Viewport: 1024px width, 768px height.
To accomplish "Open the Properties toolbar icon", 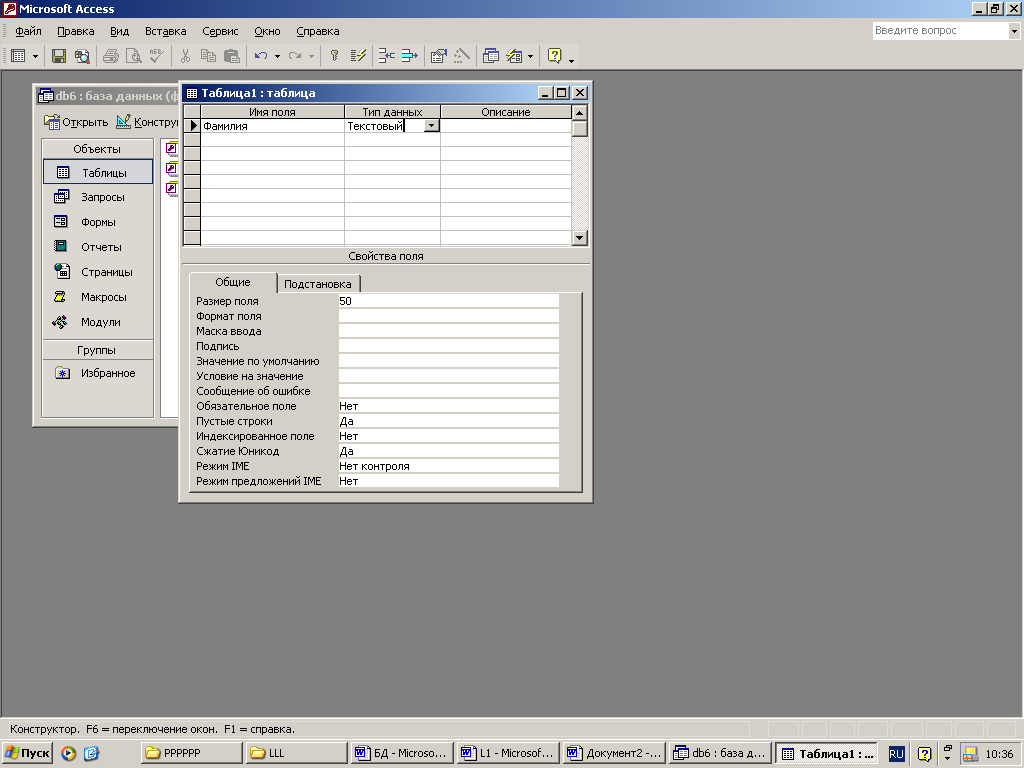I will [x=438, y=56].
